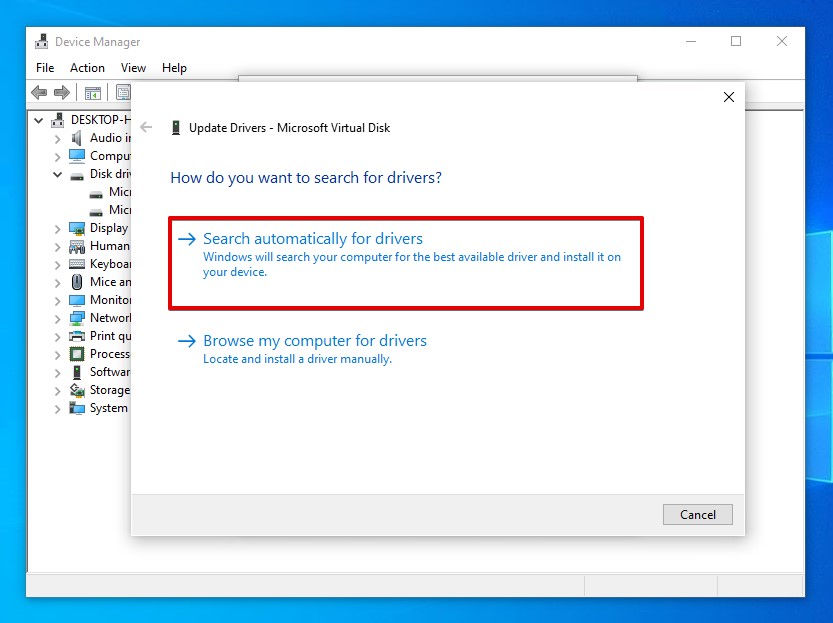This screenshot has width=833, height=623.
Task: Select the Mice category mouse icon
Action: (x=77, y=282)
